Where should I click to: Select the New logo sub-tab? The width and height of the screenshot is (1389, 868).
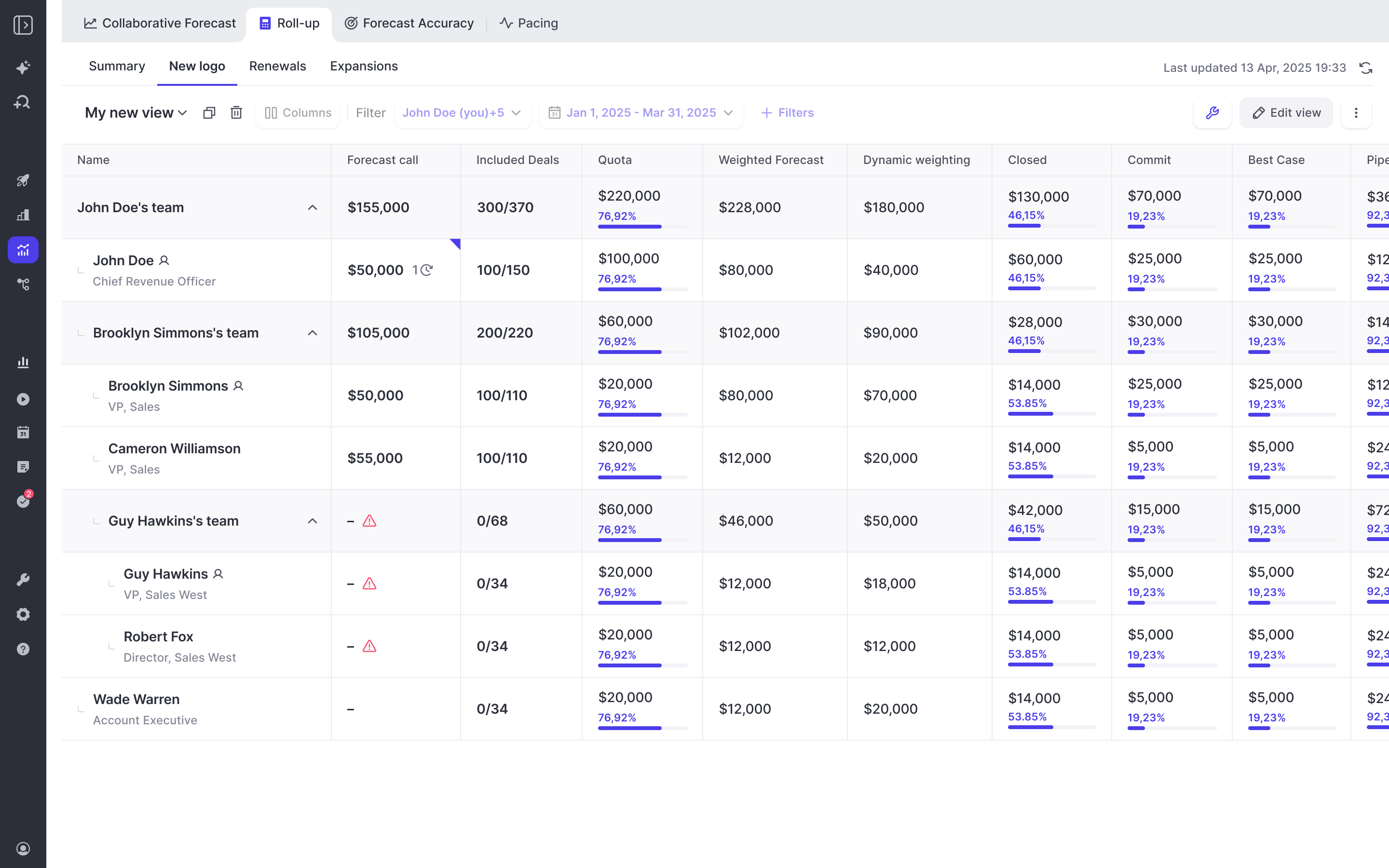pos(197,66)
